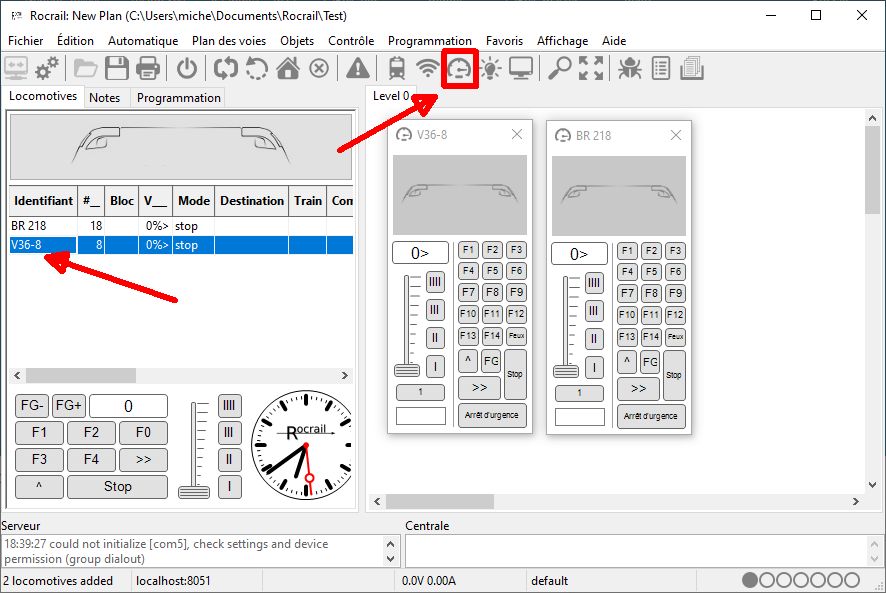Click the magnifying glass zoom icon
This screenshot has width=886, height=593.
point(559,68)
